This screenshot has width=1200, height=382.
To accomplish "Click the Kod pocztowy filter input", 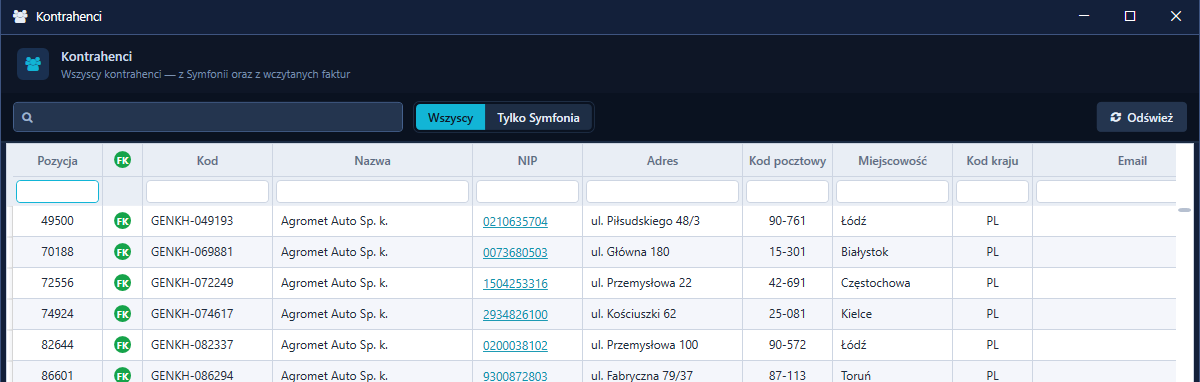I will coord(787,191).
